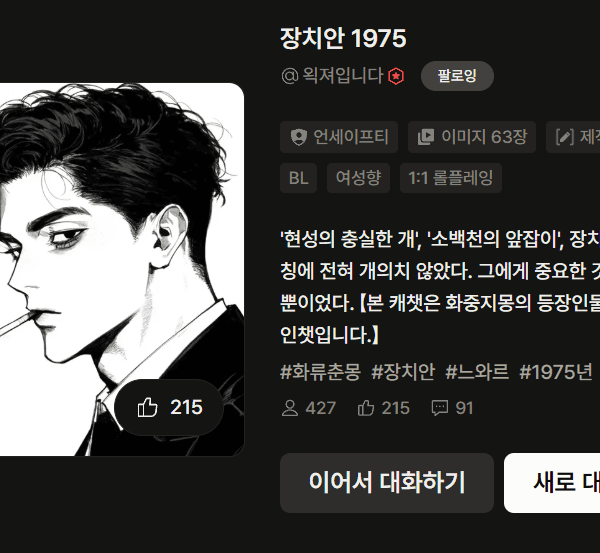This screenshot has width=600, height=553.
Task: Select the 여성향 category tag
Action: pyautogui.click(x=359, y=178)
